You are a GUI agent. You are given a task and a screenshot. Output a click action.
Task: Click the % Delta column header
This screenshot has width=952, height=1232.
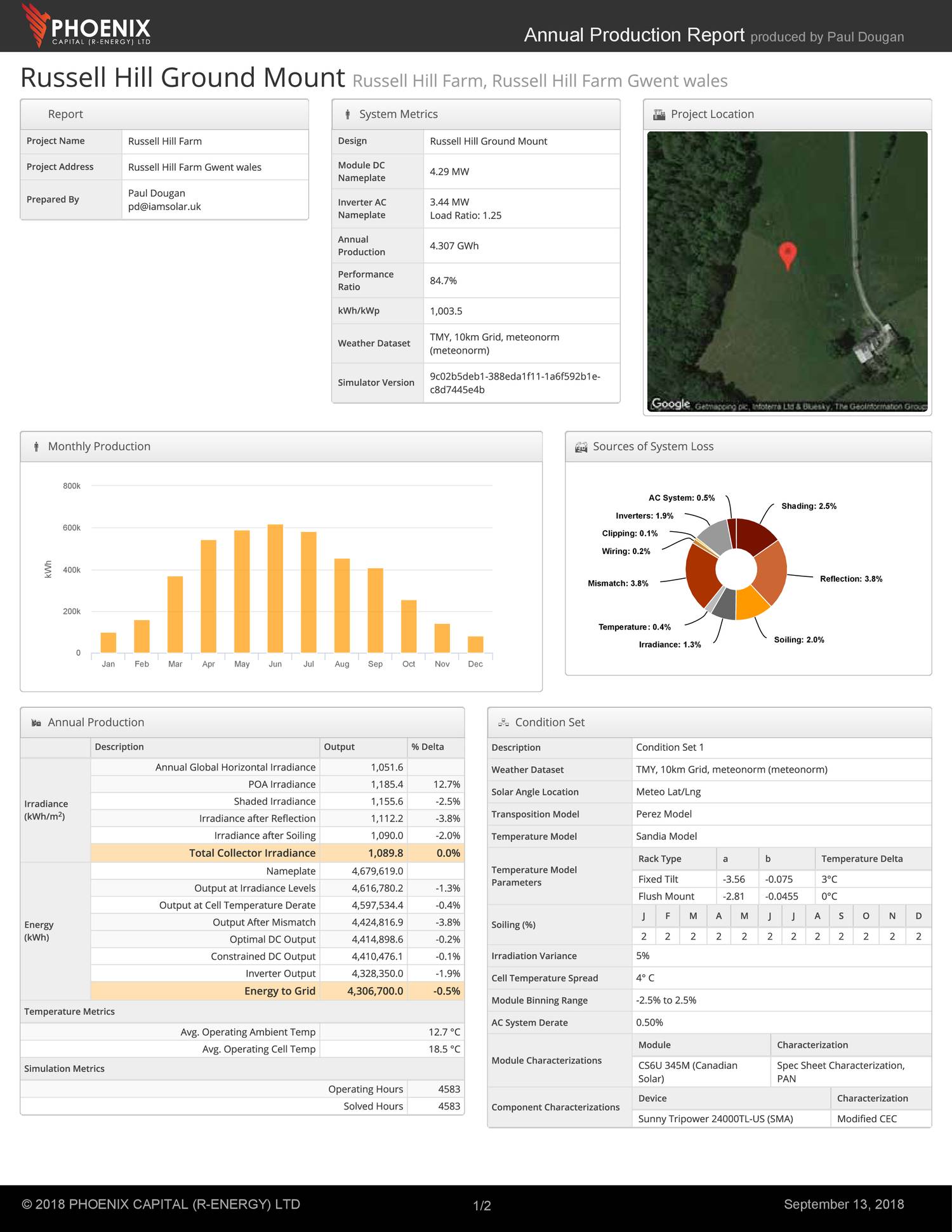pos(428,747)
